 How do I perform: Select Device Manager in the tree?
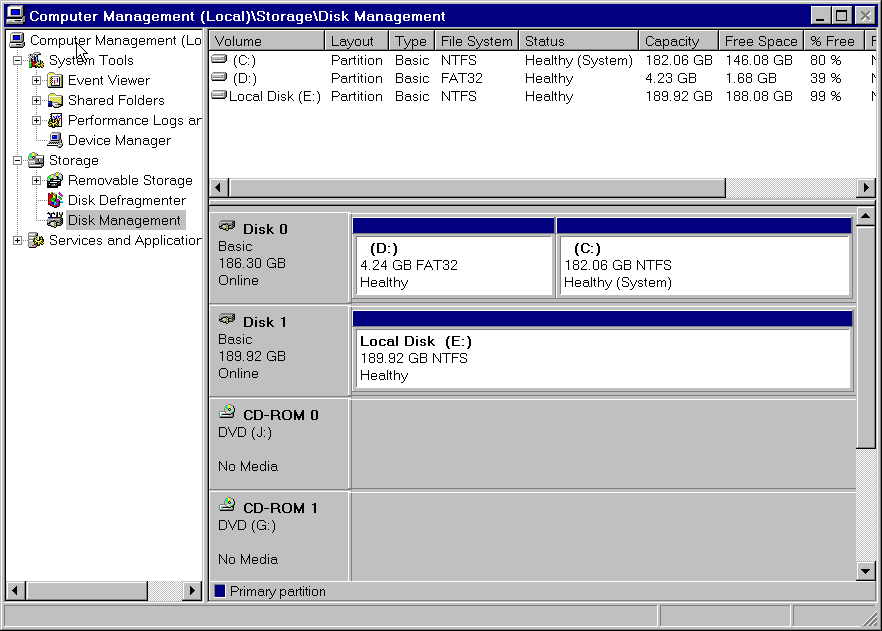[119, 141]
